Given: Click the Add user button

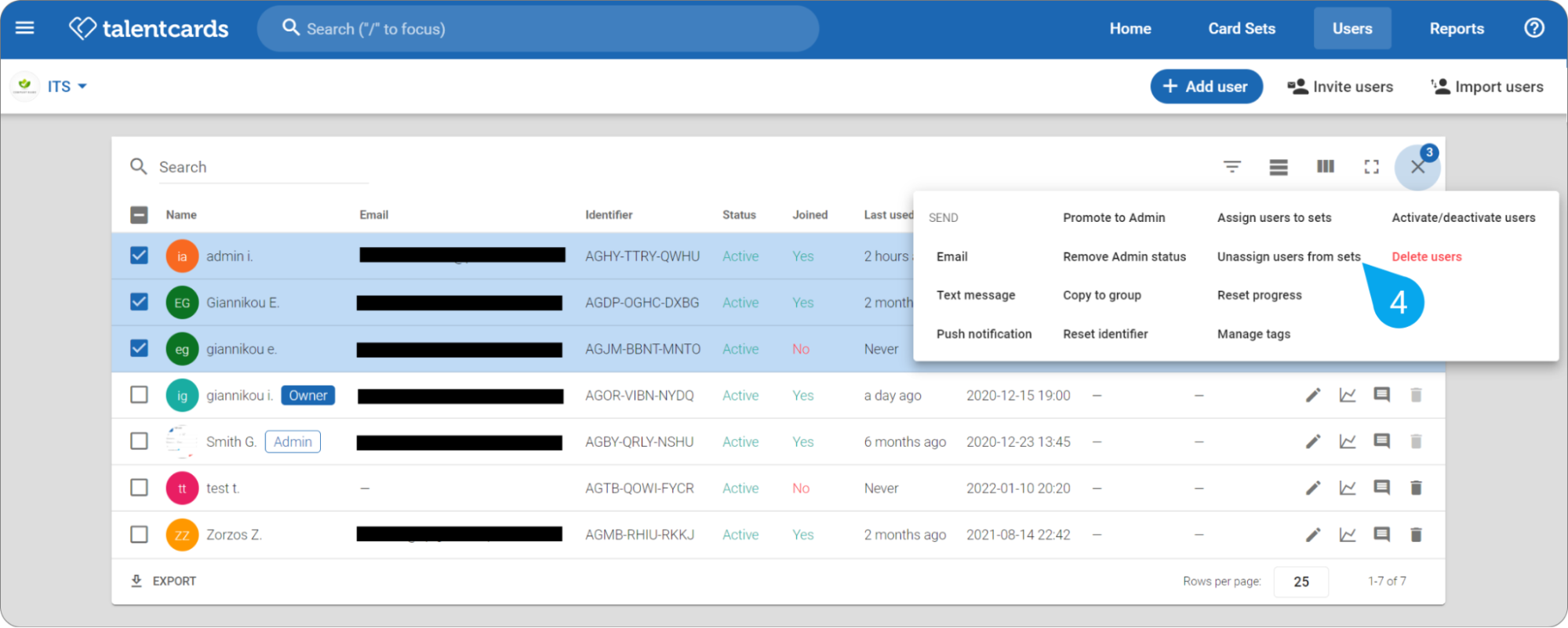Looking at the screenshot, I should (1206, 86).
